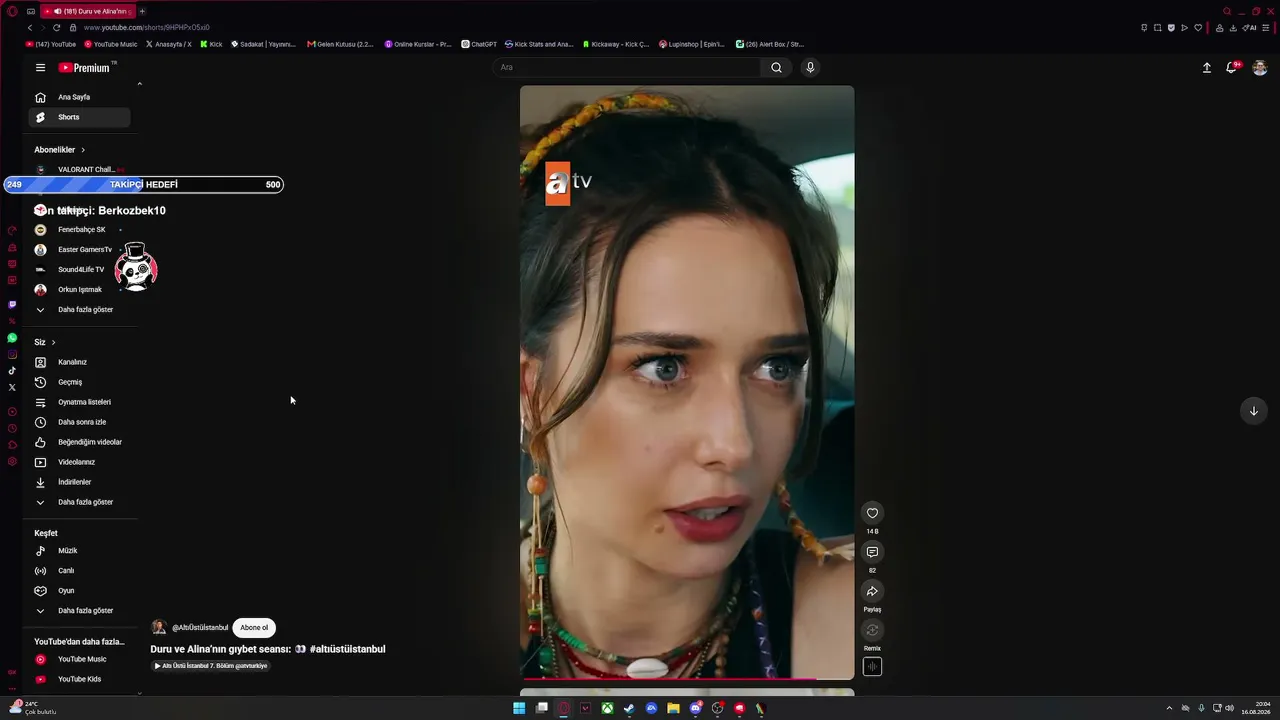Open the Orkun Işıtmak subscription
Viewport: 1280px width, 720px height.
pyautogui.click(x=80, y=290)
